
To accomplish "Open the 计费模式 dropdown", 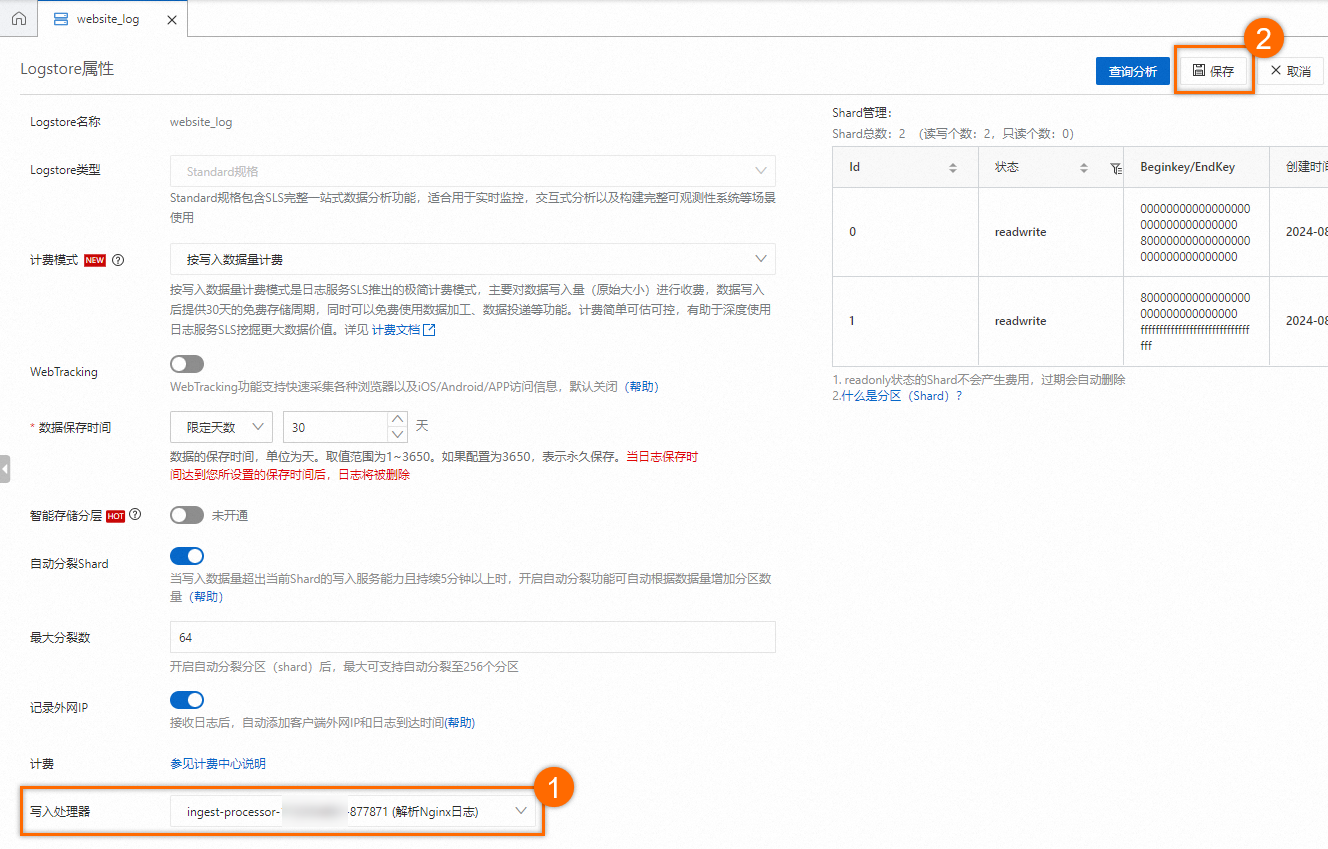I will click(473, 259).
